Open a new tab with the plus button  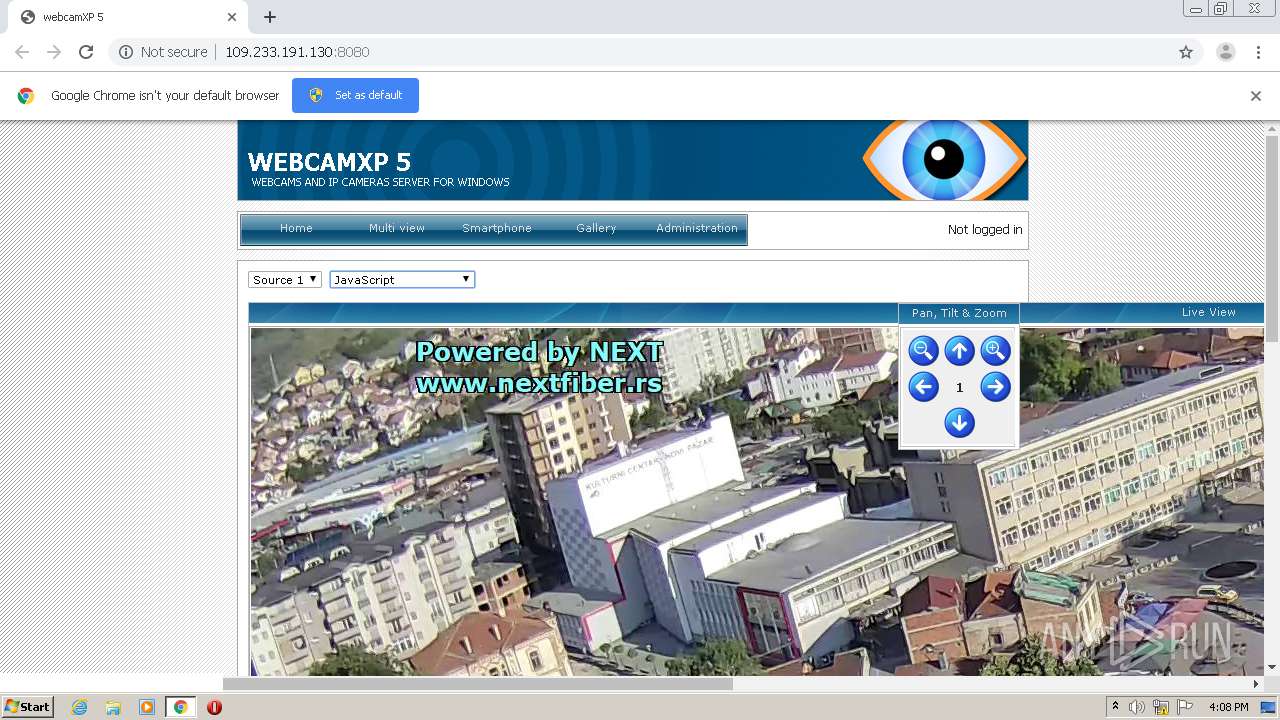(270, 17)
